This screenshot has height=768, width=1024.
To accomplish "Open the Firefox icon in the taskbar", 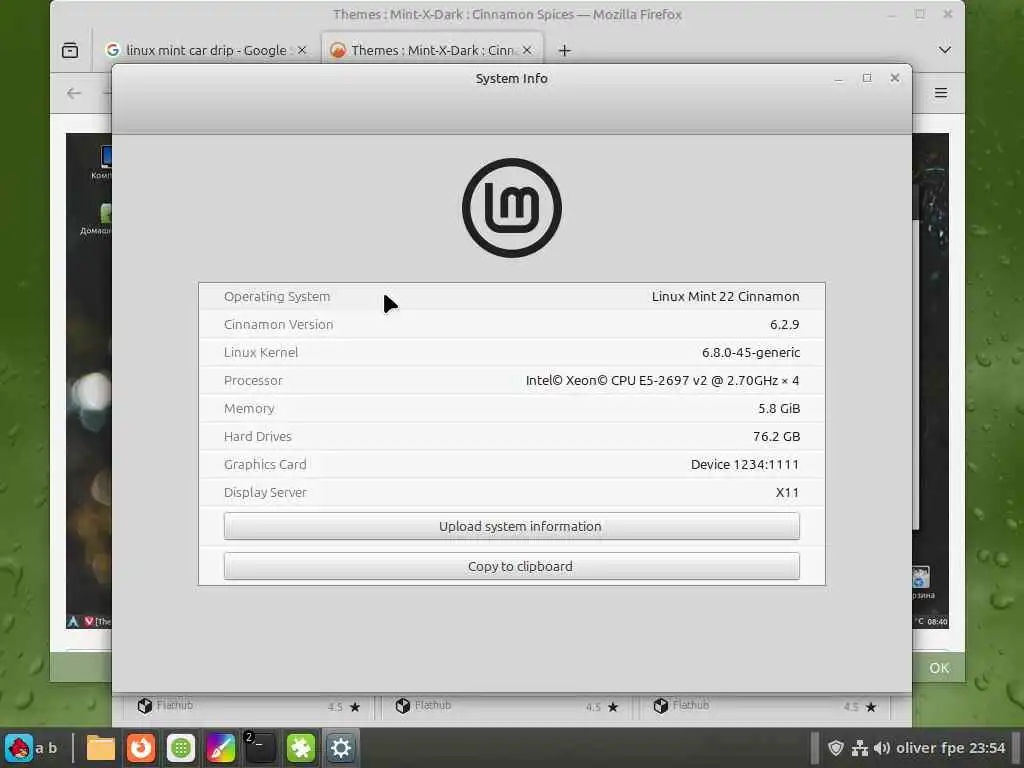I will [x=140, y=748].
